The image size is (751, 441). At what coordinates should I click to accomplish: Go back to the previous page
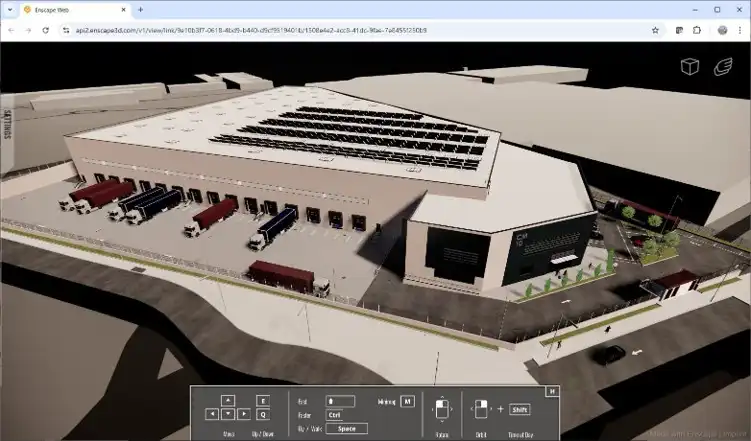pyautogui.click(x=11, y=30)
